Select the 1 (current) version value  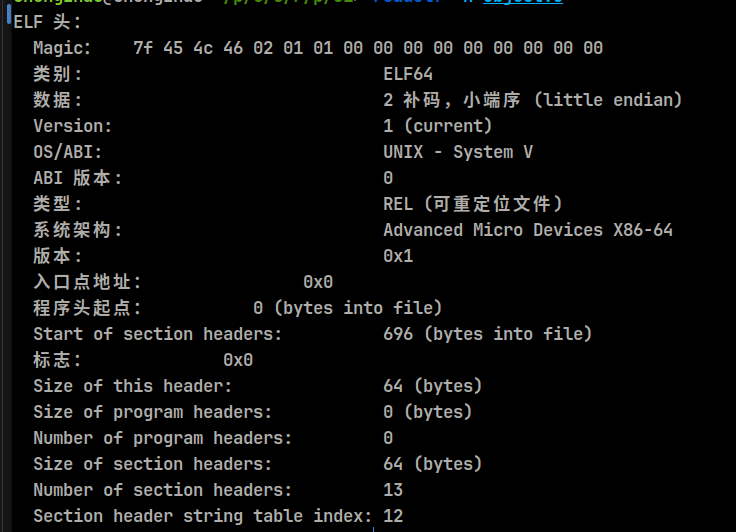tap(437, 126)
